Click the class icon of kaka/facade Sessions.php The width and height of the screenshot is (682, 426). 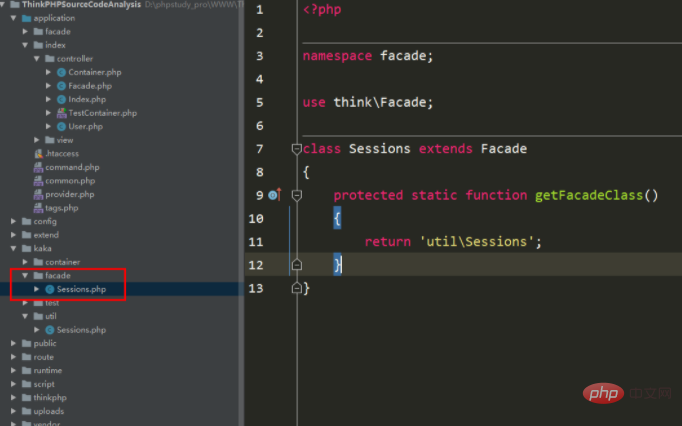coord(50,289)
